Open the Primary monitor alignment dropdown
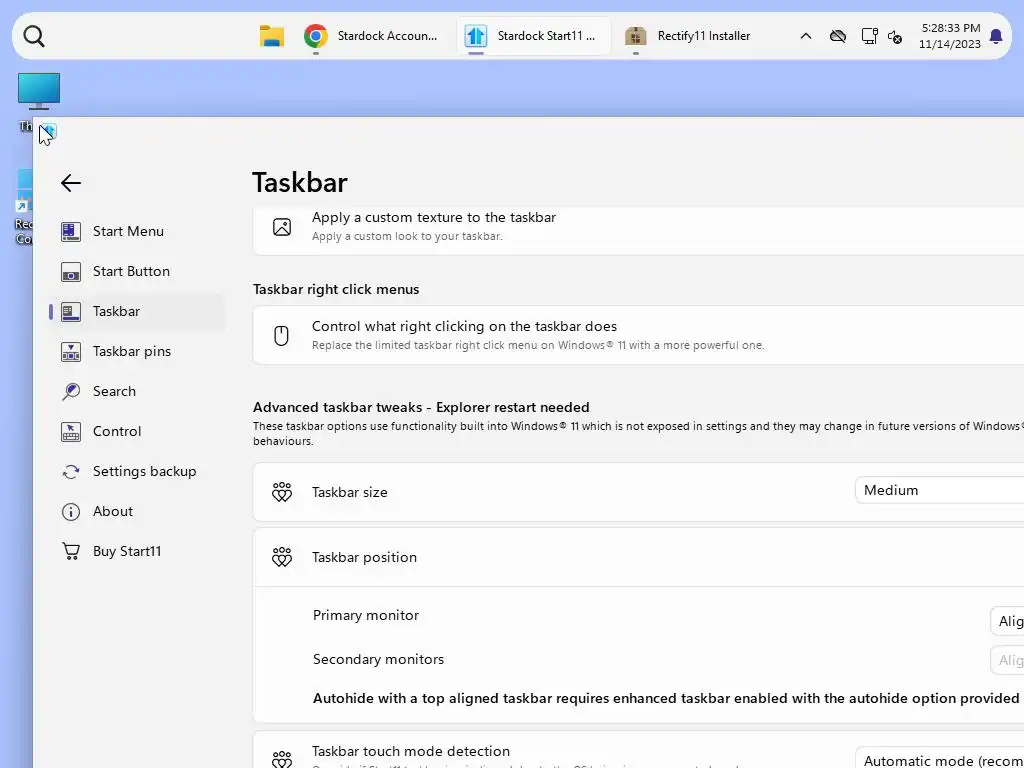Viewport: 1024px width, 768px height. [x=1007, y=622]
